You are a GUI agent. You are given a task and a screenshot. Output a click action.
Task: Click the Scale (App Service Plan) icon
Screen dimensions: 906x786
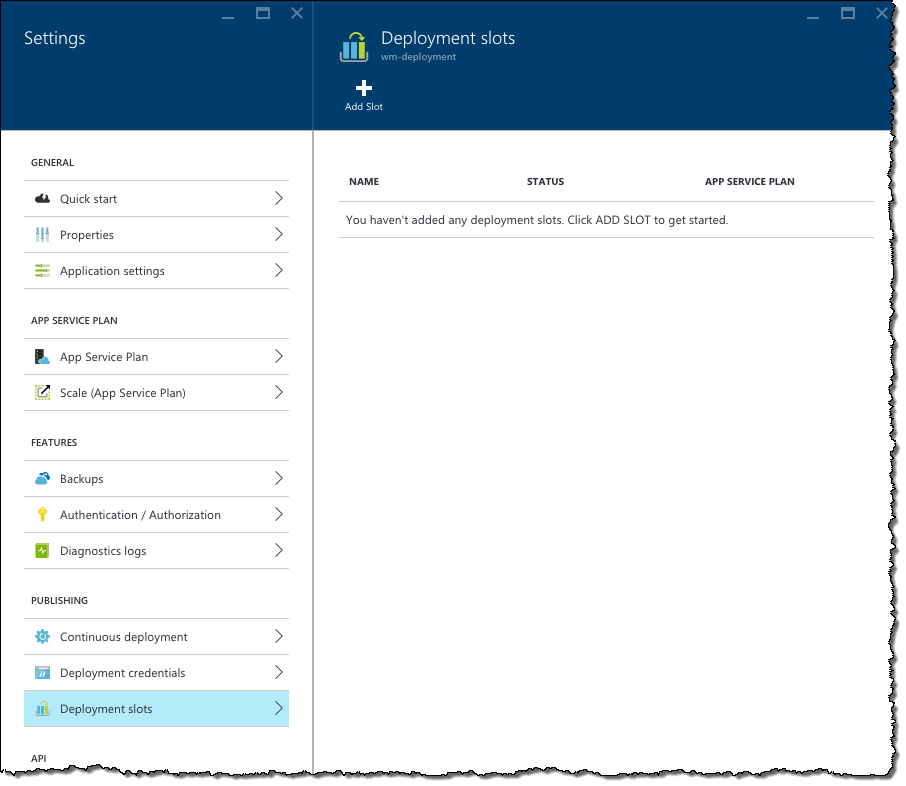42,394
